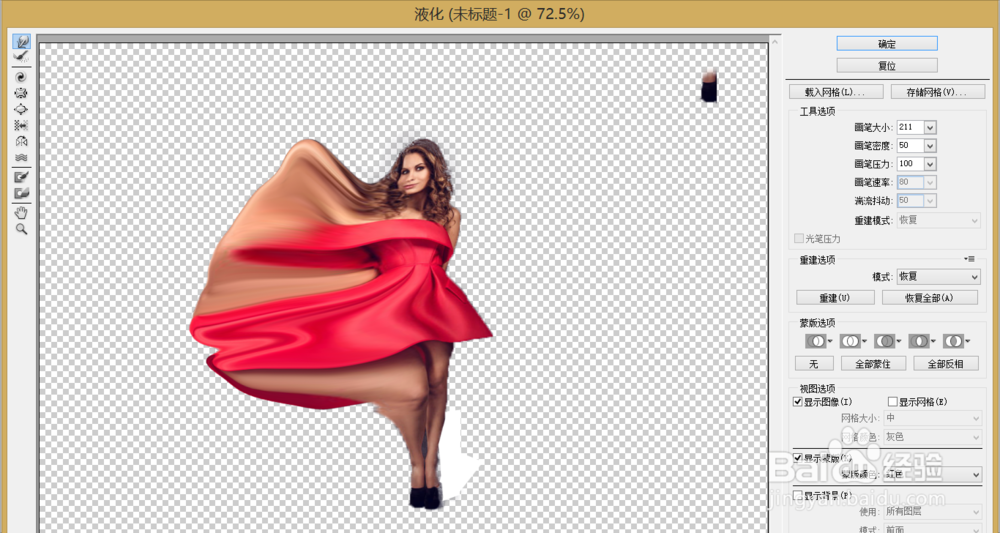Screen dimensions: 1000x533
Task: Open the 重建选项 panel flyout menu icon
Action: pyautogui.click(x=971, y=259)
